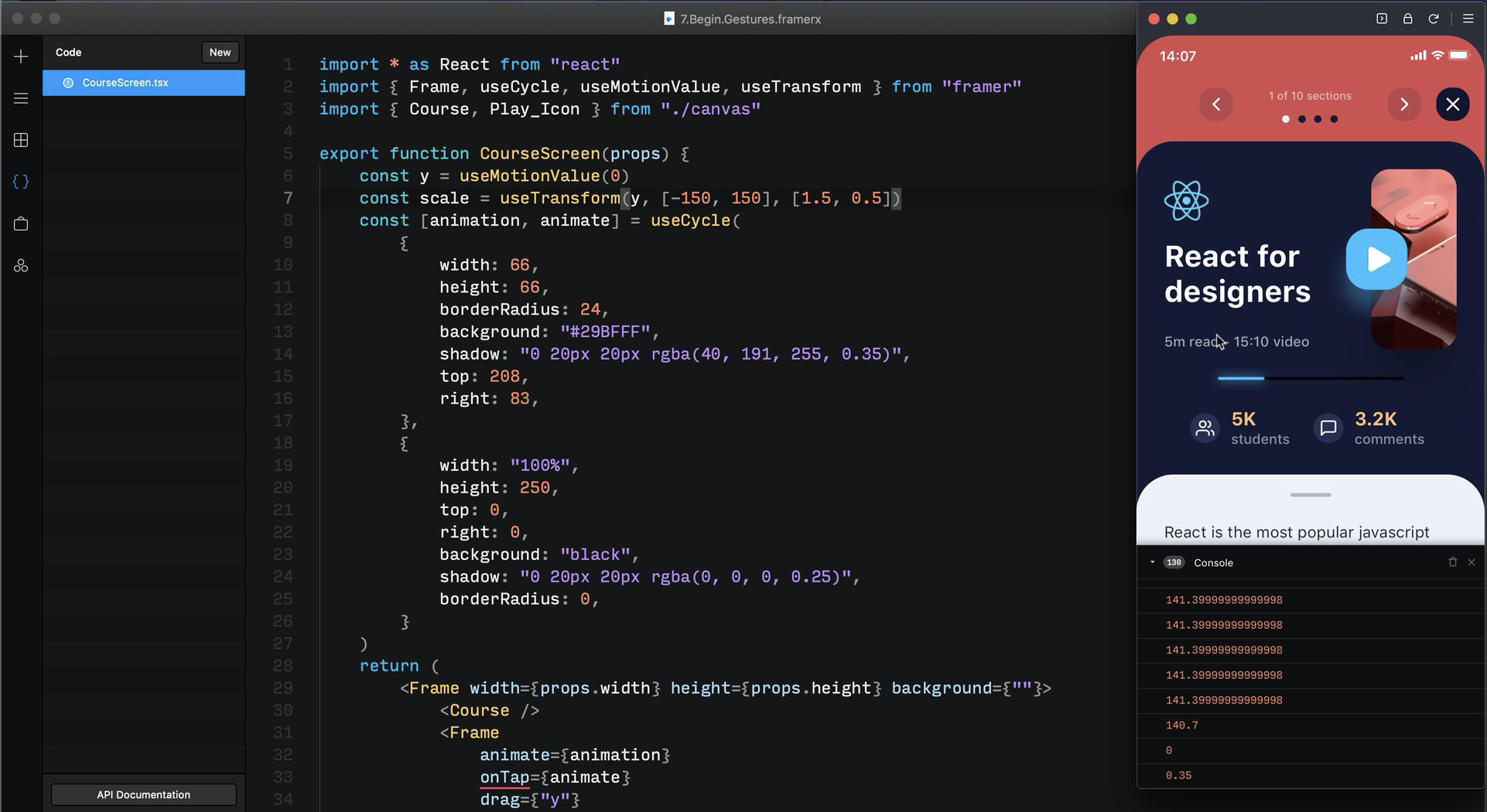1487x812 pixels.
Task: Click the "5K" students count
Action: pyautogui.click(x=1243, y=419)
